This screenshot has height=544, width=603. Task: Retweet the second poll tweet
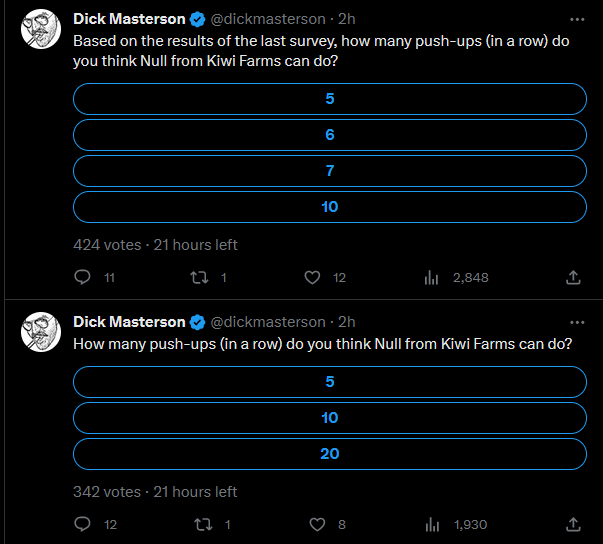click(199, 524)
